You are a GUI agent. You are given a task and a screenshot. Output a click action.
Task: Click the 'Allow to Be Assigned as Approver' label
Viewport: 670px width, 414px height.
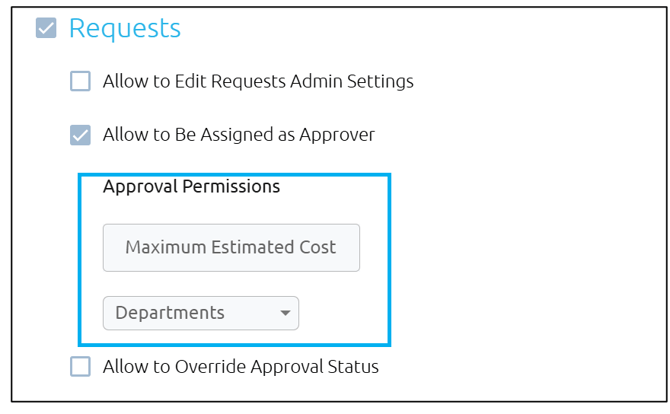point(239,134)
